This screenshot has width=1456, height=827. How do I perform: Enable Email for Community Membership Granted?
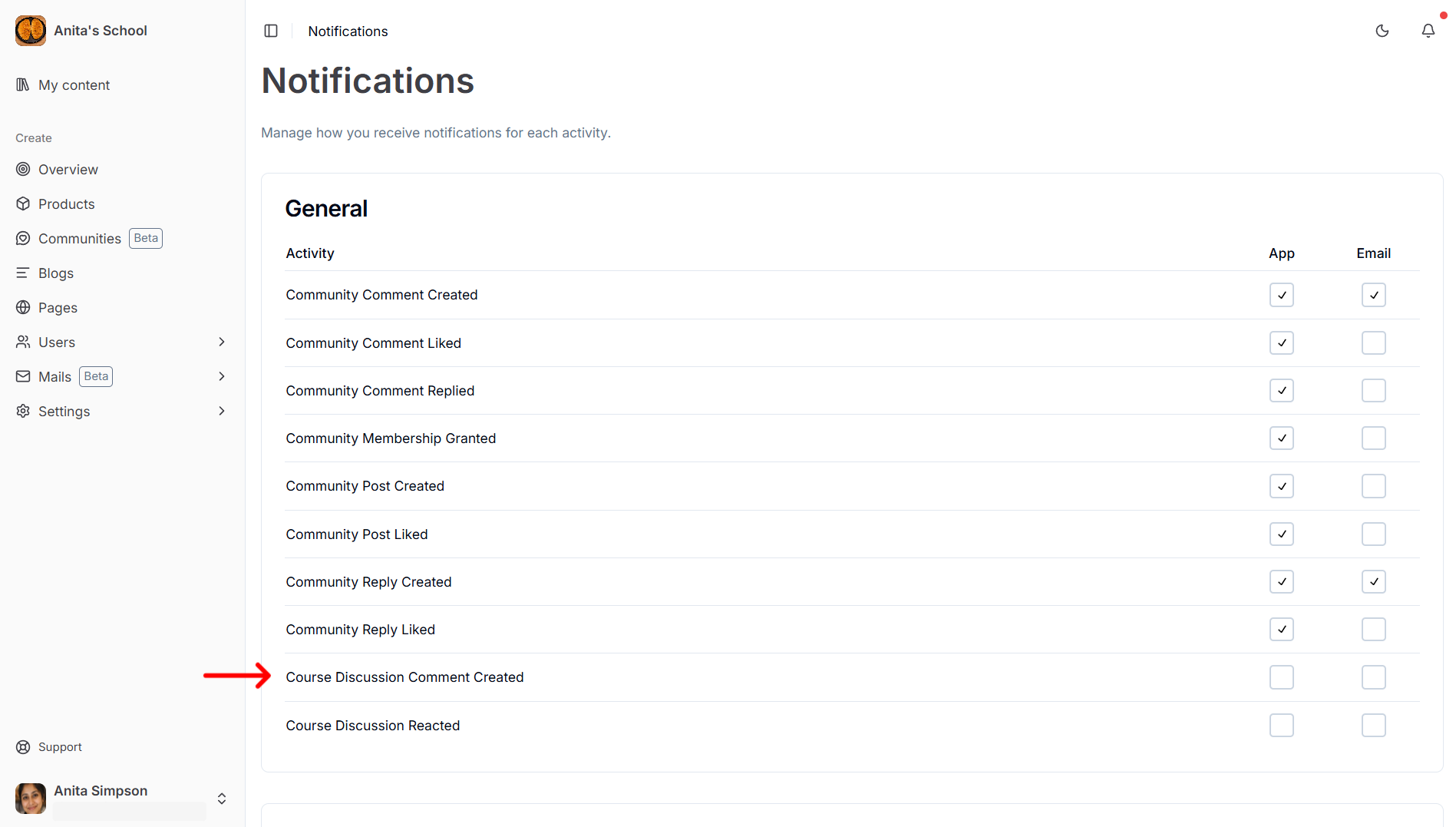1374,438
